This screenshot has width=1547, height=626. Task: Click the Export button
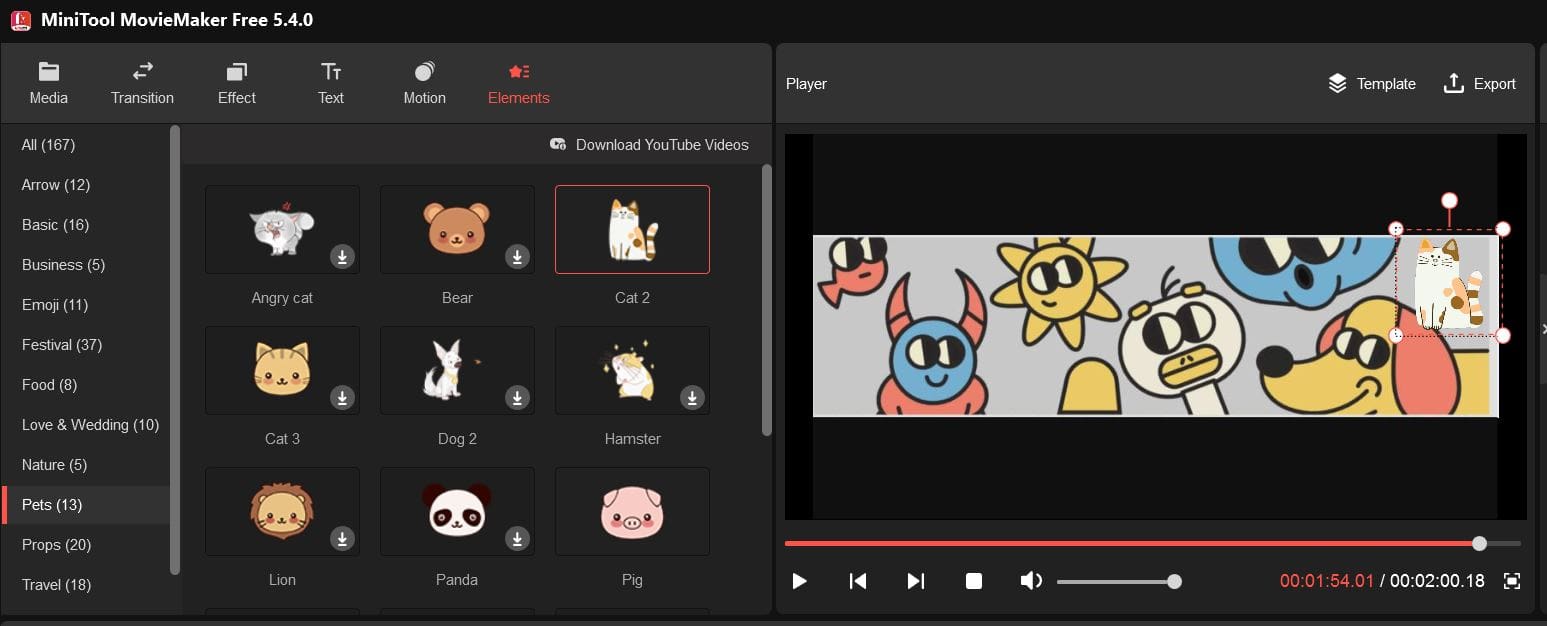click(1480, 84)
